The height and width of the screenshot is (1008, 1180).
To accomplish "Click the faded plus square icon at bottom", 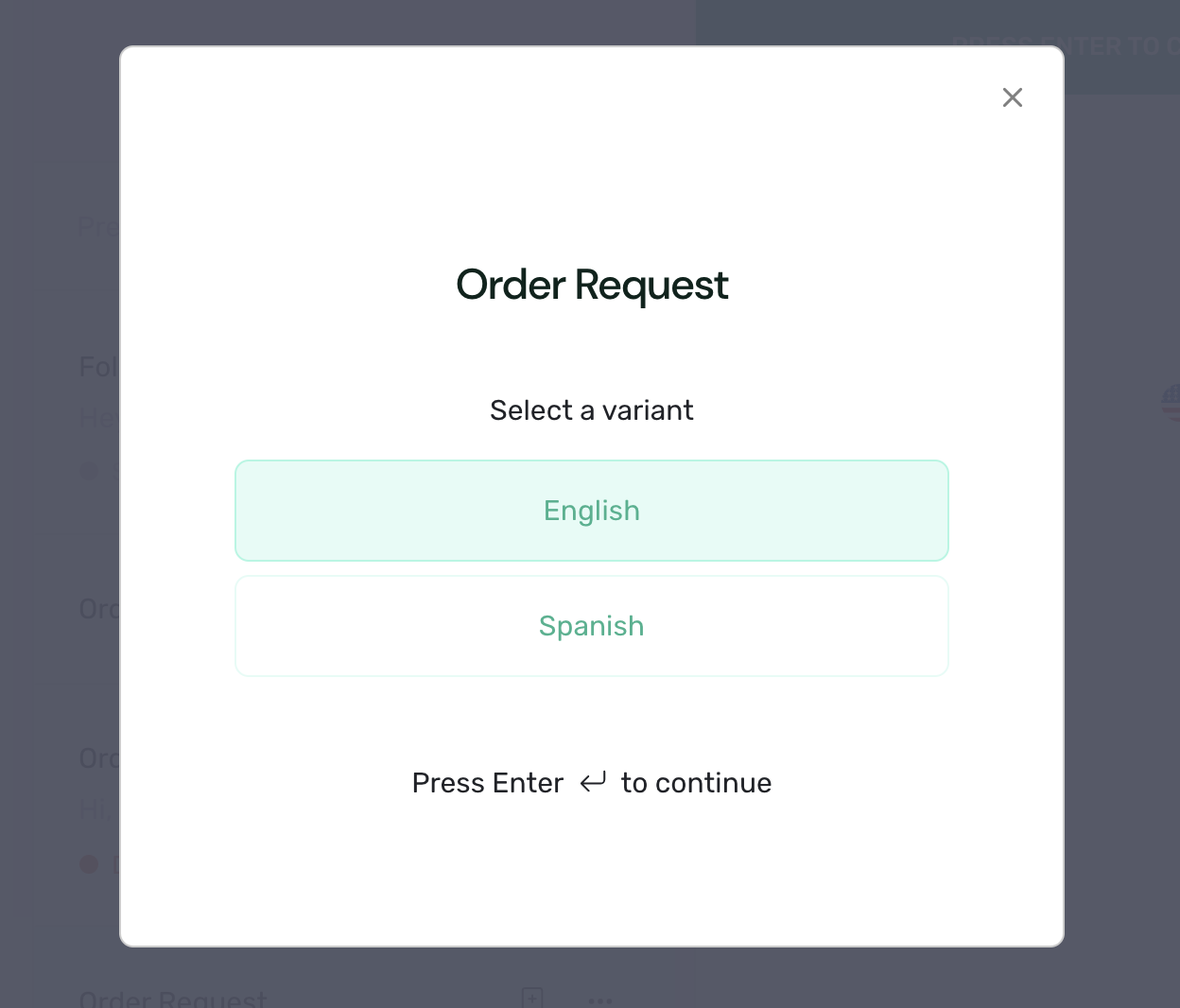I will tap(532, 998).
